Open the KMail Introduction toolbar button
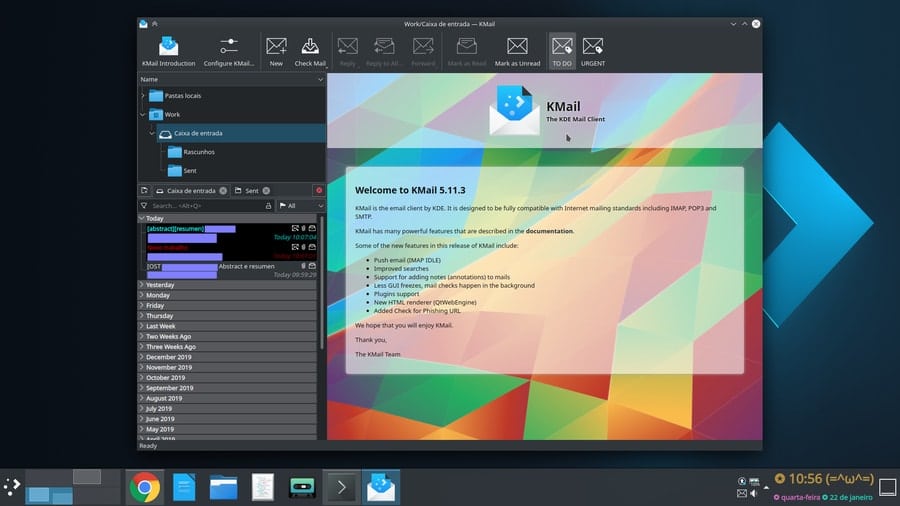 168,52
